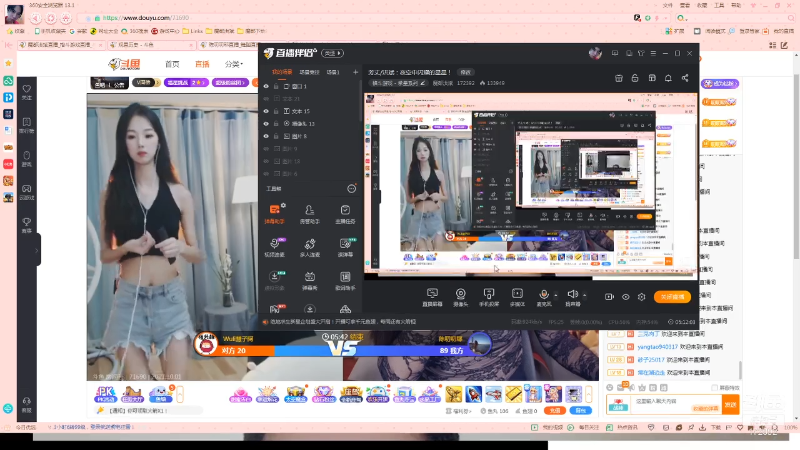
Task: Click the chat list scrollbar
Action: click(x=740, y=370)
